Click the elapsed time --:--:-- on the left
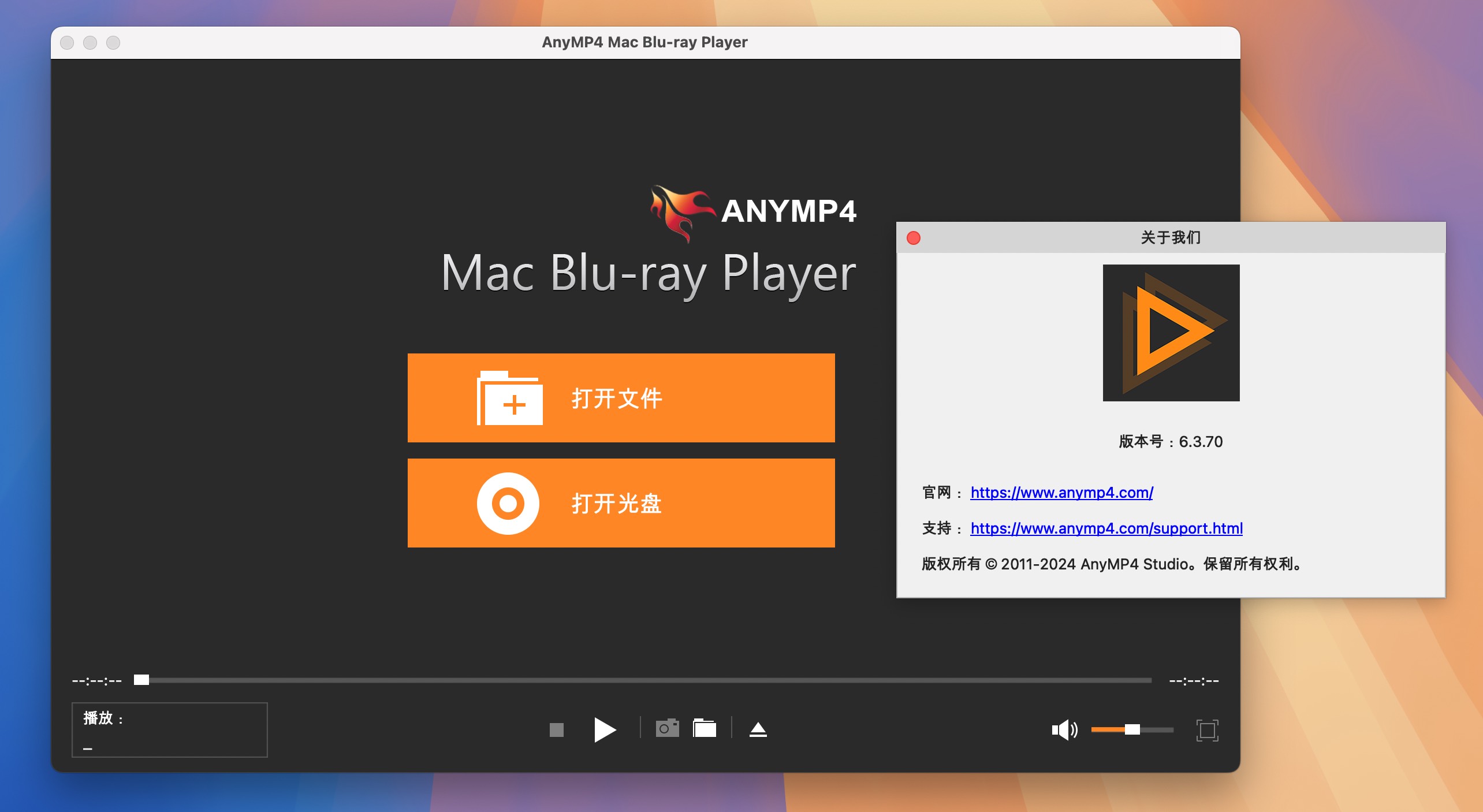Screen dimensions: 1483x812 (97, 681)
